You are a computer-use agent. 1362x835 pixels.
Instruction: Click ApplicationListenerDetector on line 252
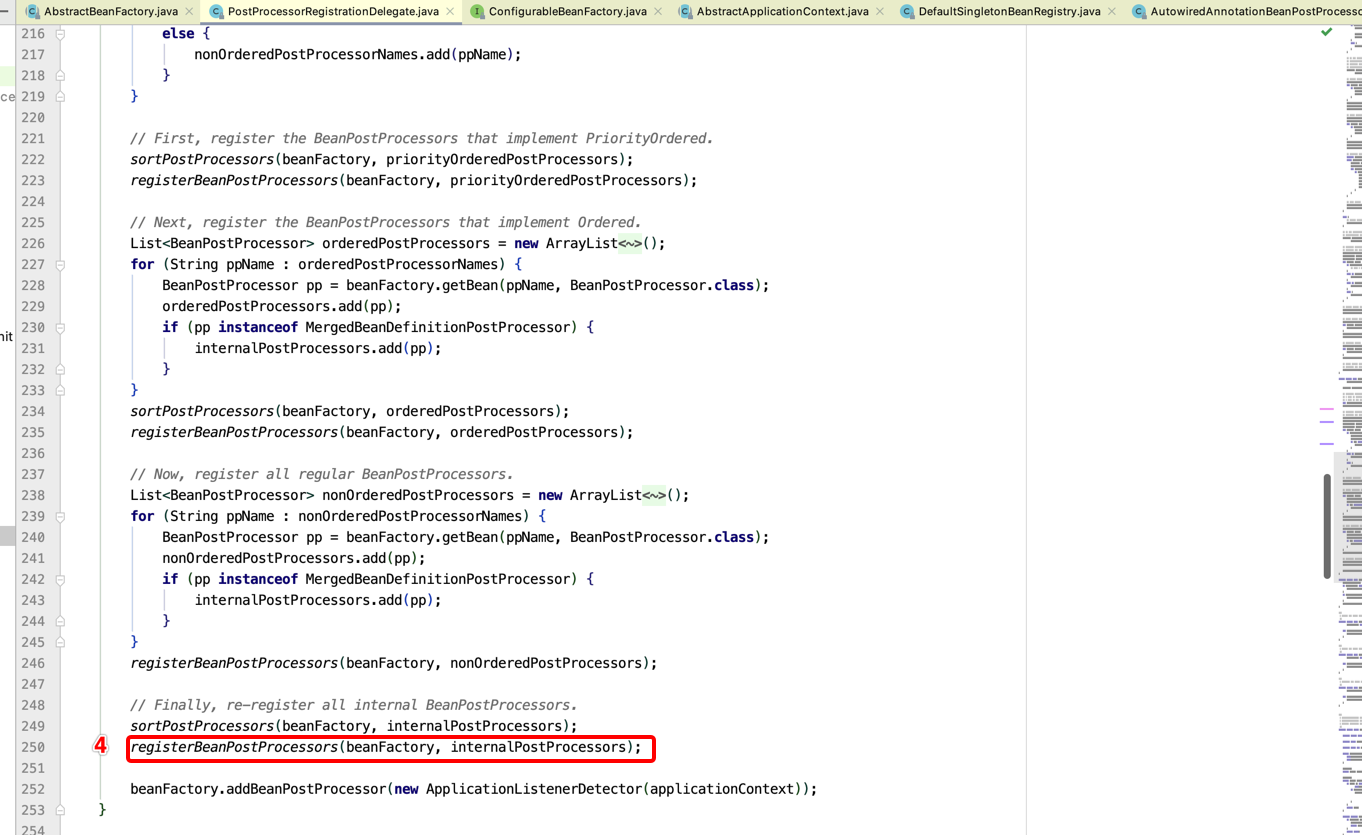point(534,789)
